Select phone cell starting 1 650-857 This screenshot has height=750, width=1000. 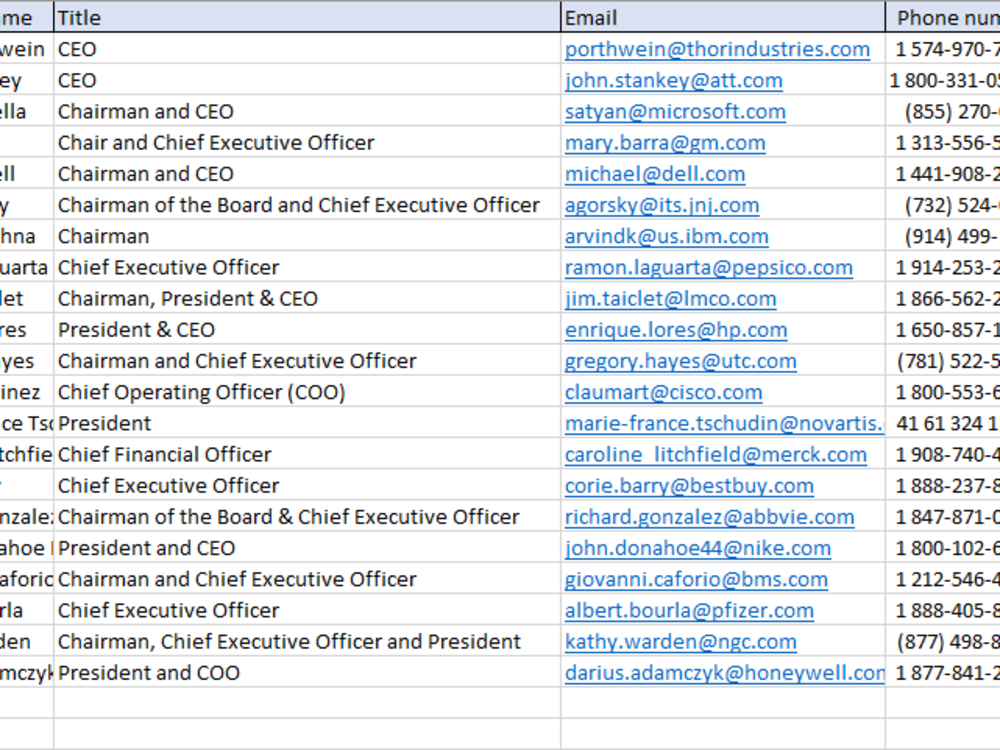click(x=943, y=330)
